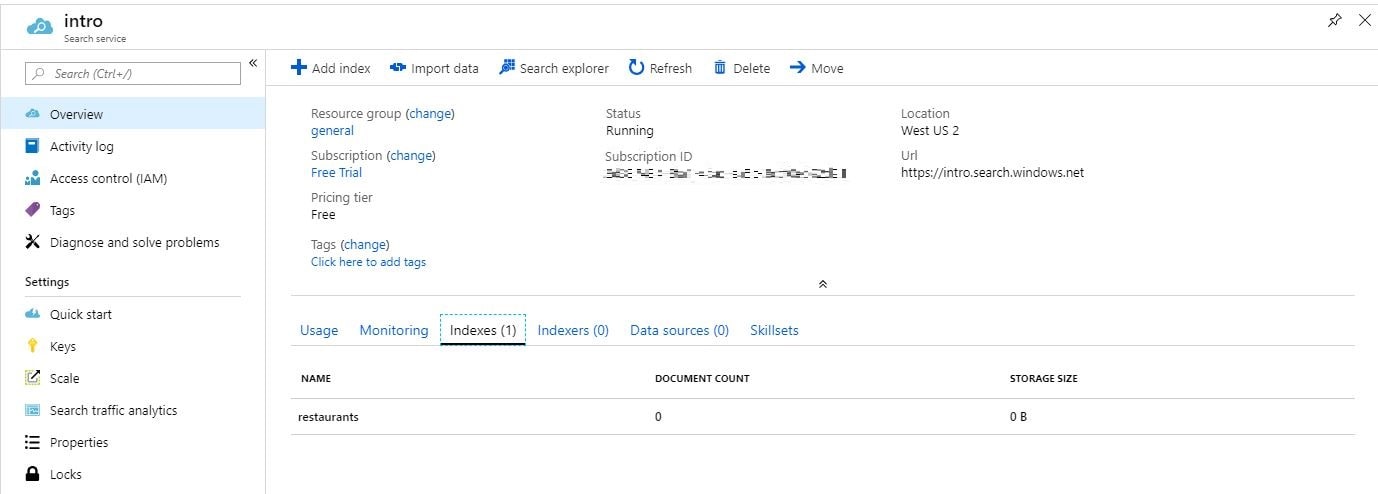1378x494 pixels.
Task: Click the Keys key icon
Action: point(32,346)
